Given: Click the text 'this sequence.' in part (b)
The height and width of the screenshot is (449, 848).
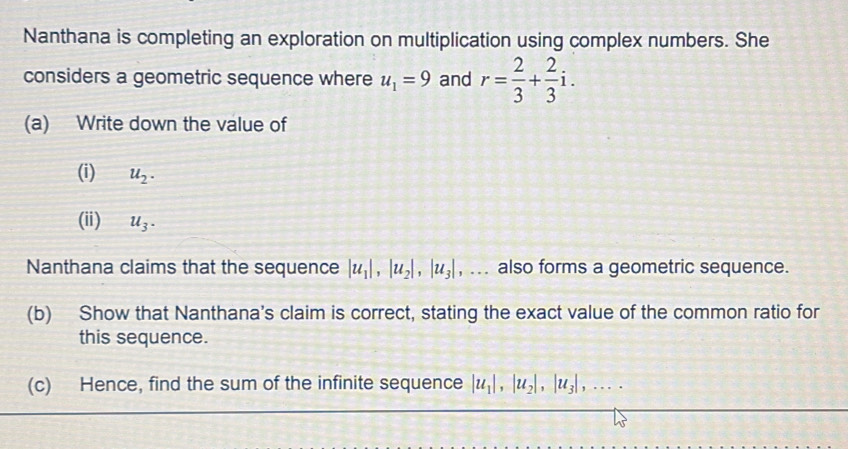Looking at the screenshot, I should (144, 337).
